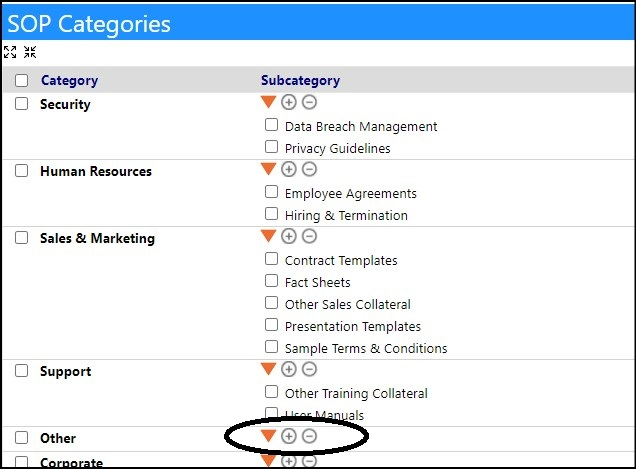The image size is (636, 469).
Task: Check the Data Breach Management checkbox
Action: (x=271, y=125)
